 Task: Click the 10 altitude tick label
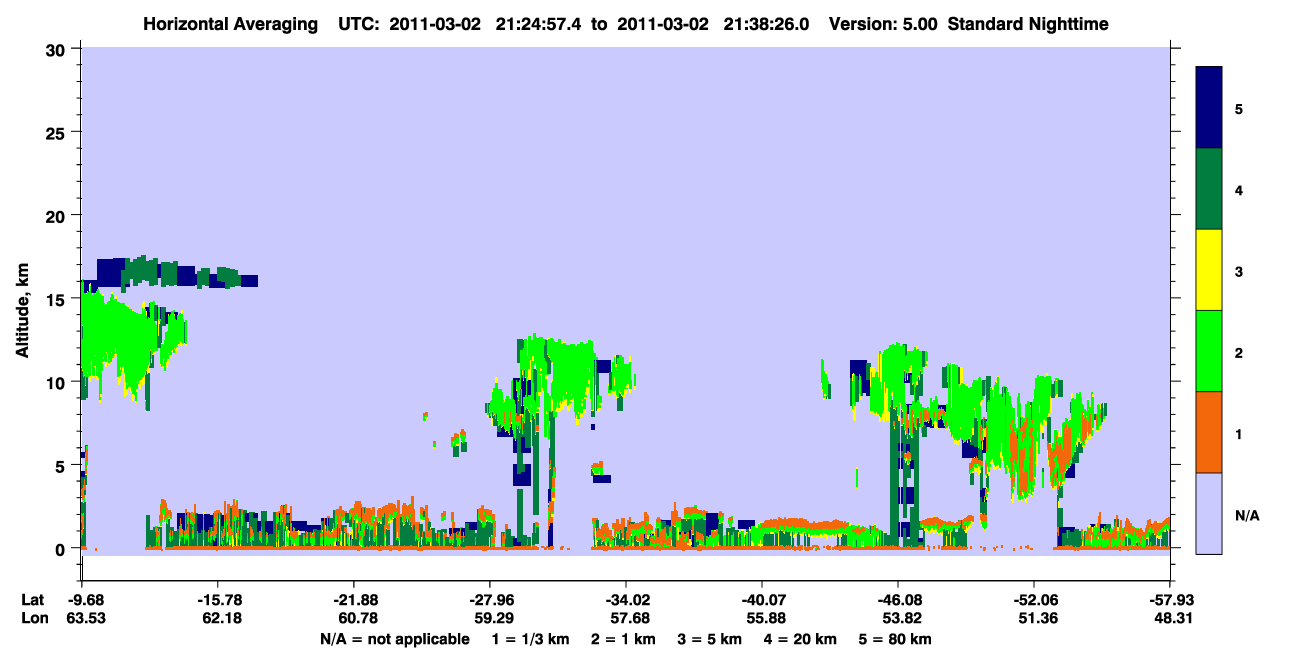pyautogui.click(x=58, y=382)
